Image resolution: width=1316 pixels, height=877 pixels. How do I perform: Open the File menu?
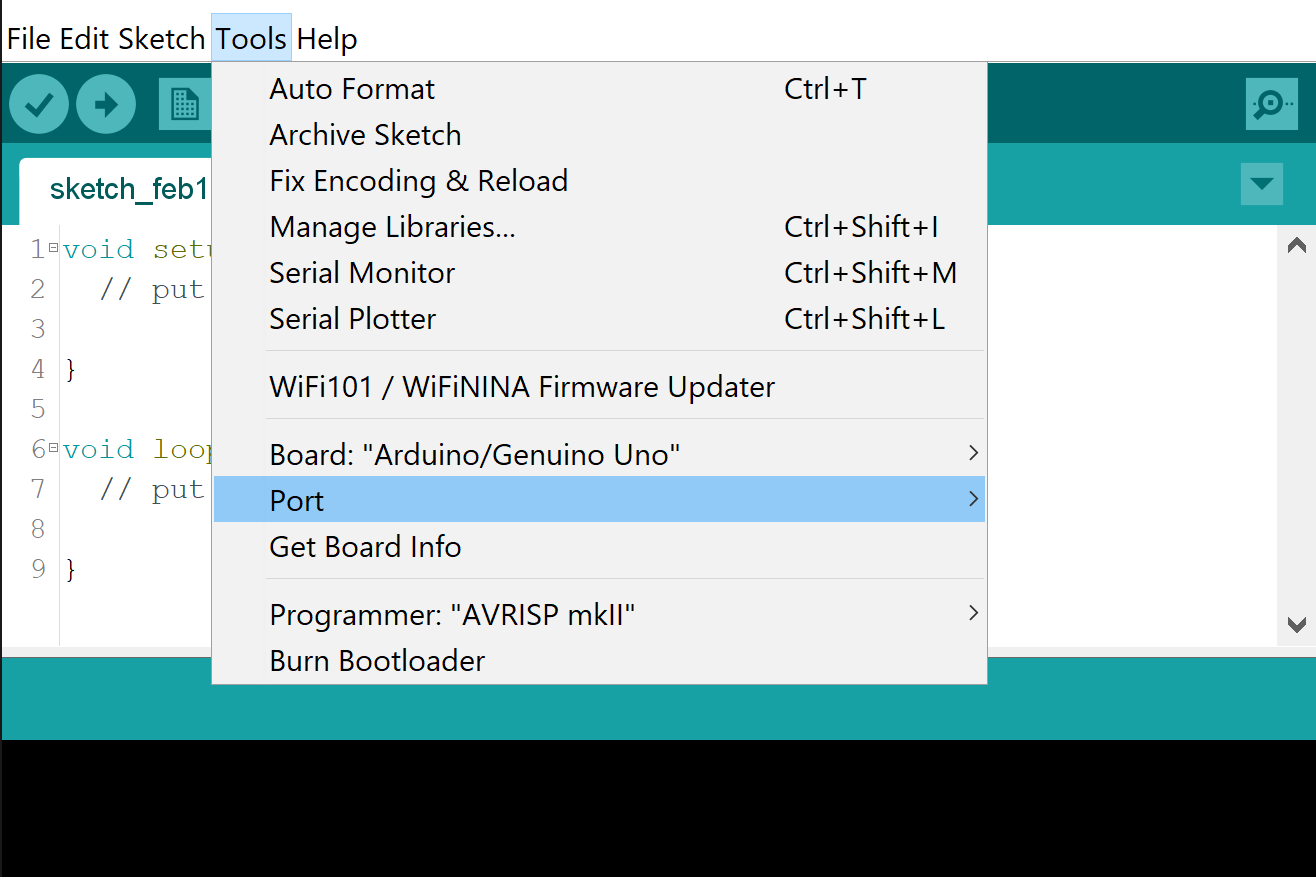click(x=28, y=40)
